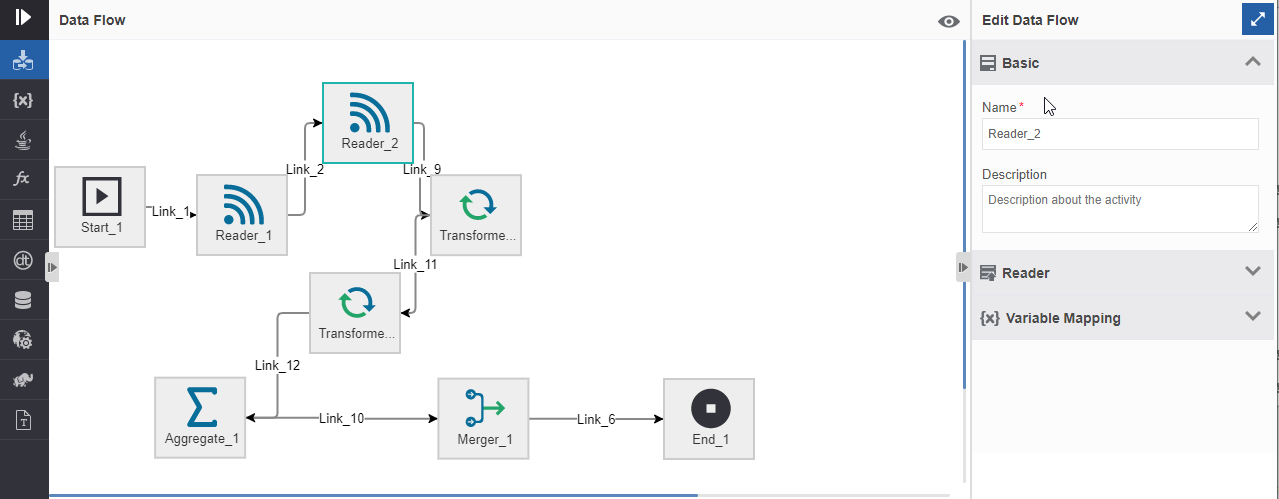Toggle the eye preview icon in Data Flow header
1279x499 pixels.
(x=949, y=22)
